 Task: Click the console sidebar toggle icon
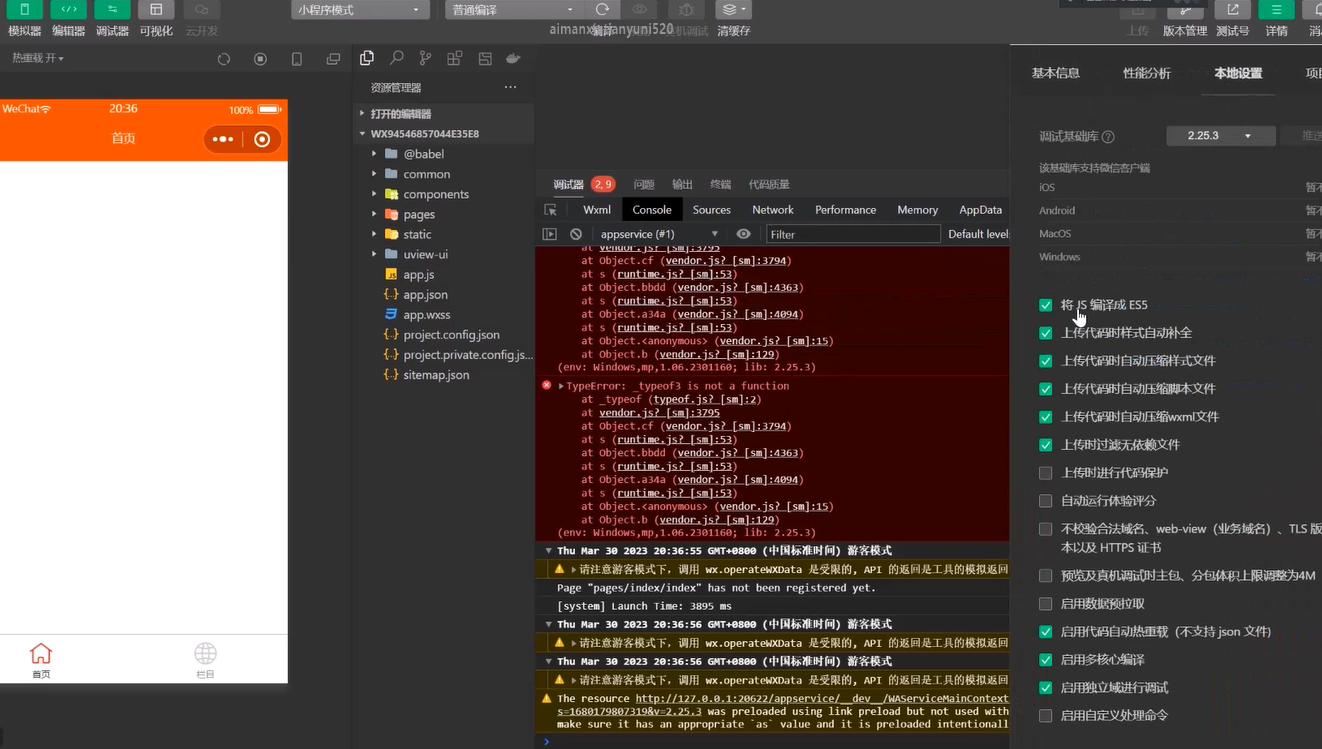click(549, 234)
